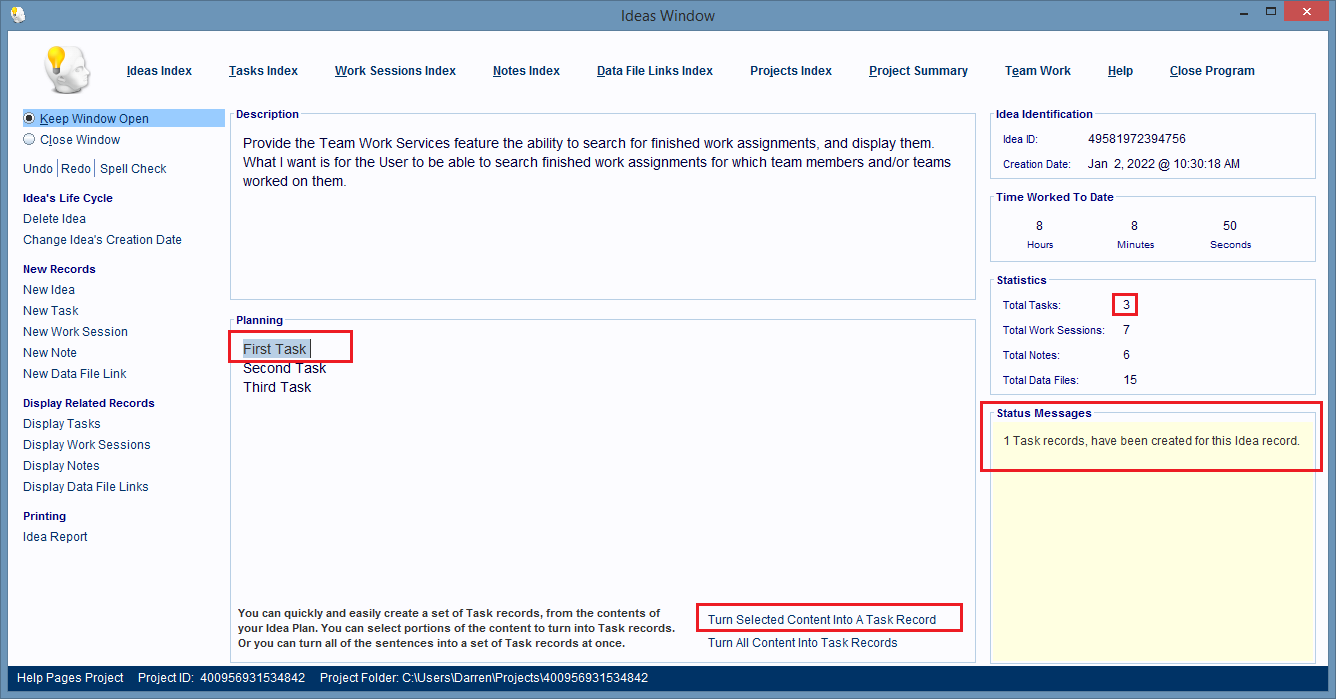The height and width of the screenshot is (699, 1336).
Task: Maximize the Ideas Window
Action: point(1270,12)
